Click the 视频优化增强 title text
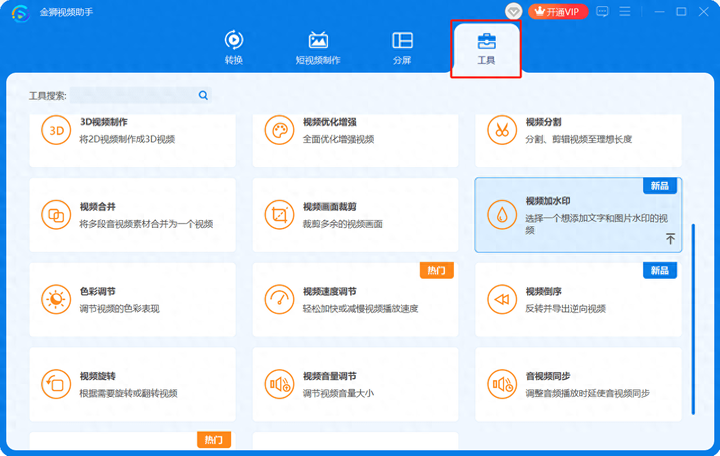 [330, 122]
